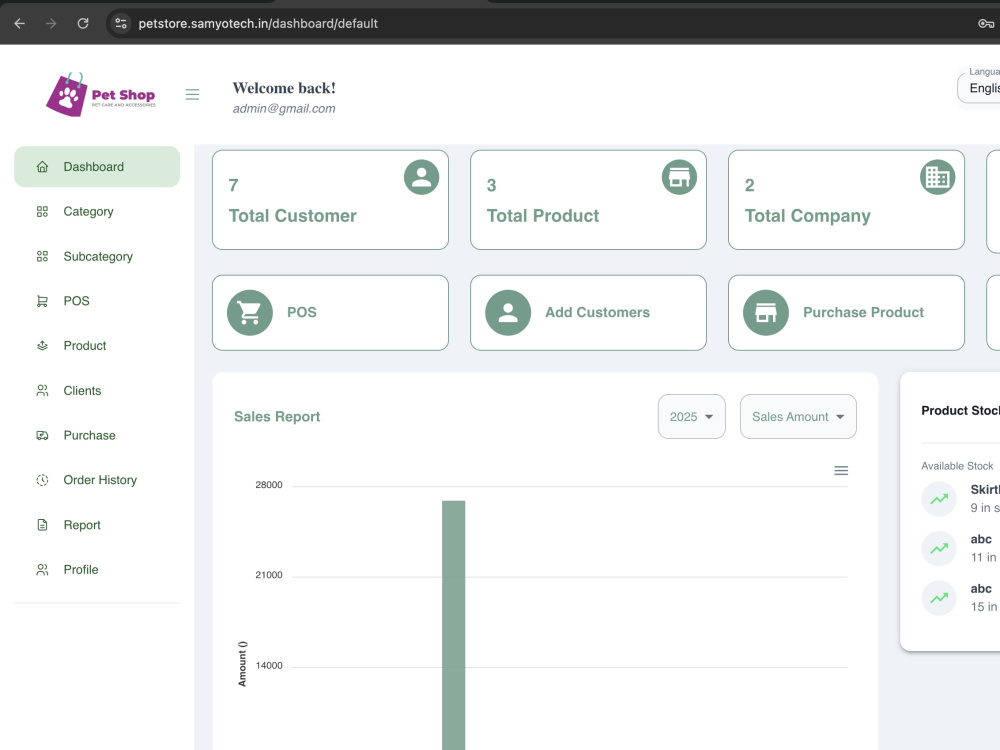Click the Clients people icon
This screenshot has width=1000, height=750.
[x=42, y=390]
